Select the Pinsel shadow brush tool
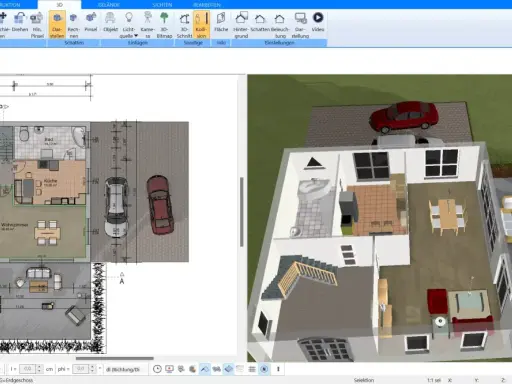The height and width of the screenshot is (384, 512). 91,22
